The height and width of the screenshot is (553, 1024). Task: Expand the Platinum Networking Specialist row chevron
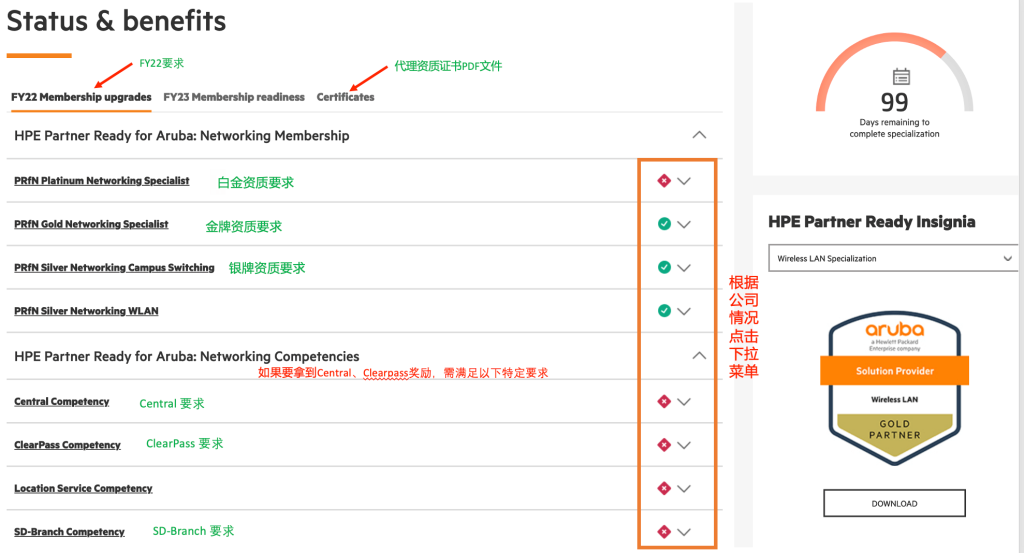684,181
